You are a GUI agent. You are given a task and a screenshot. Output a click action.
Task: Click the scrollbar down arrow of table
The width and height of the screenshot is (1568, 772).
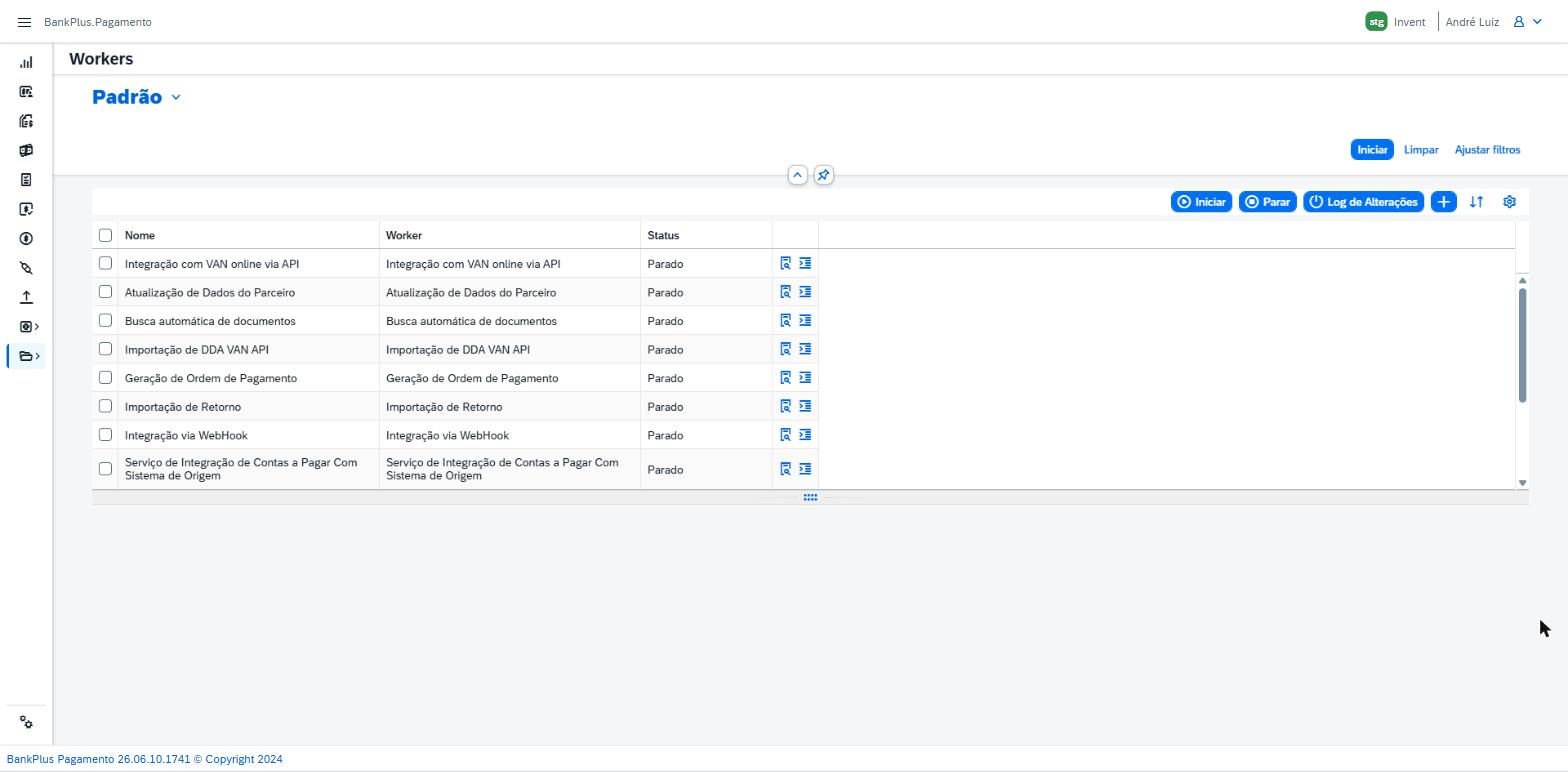1522,483
